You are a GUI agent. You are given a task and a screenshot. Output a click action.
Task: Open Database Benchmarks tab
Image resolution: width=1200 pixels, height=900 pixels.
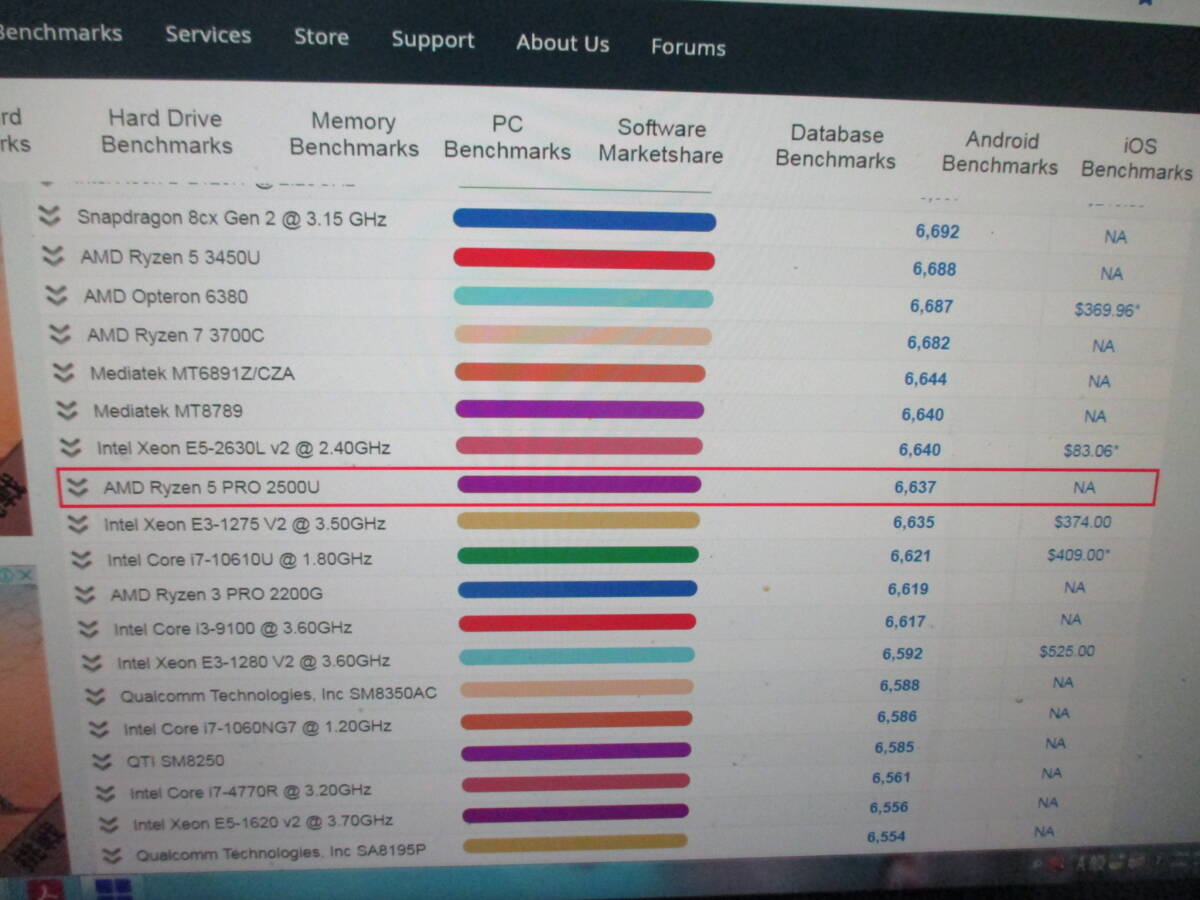(x=836, y=147)
